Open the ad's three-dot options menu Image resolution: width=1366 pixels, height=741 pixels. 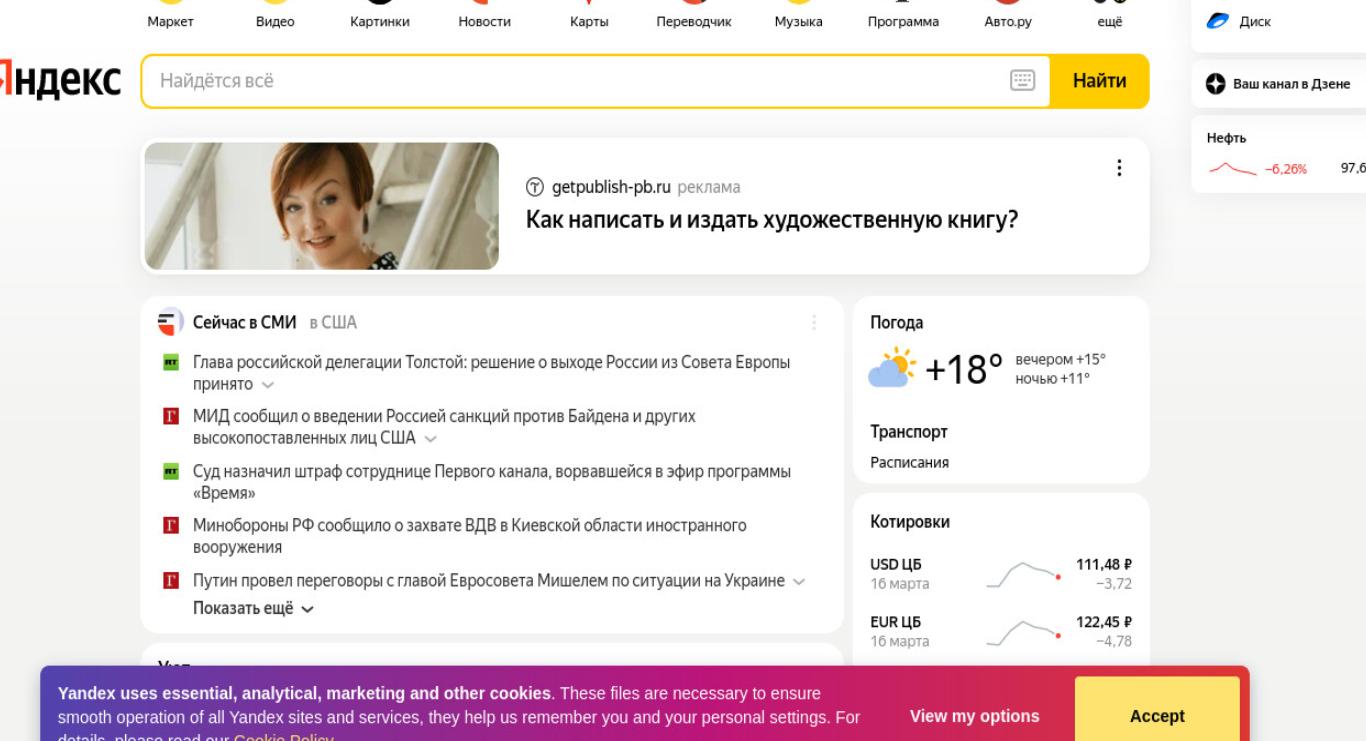click(x=1119, y=168)
